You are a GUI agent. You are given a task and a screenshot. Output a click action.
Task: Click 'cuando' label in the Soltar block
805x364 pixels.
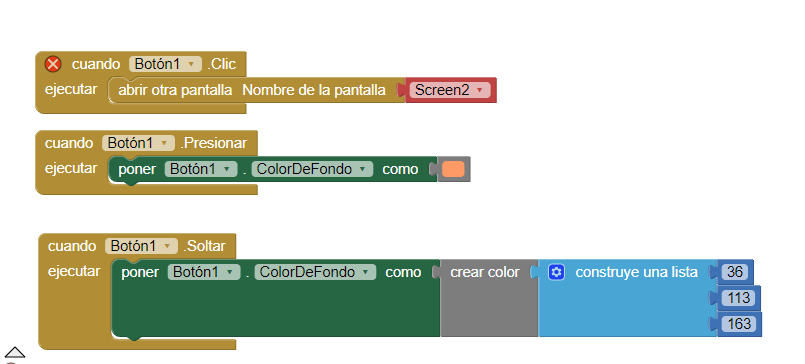pyautogui.click(x=72, y=246)
